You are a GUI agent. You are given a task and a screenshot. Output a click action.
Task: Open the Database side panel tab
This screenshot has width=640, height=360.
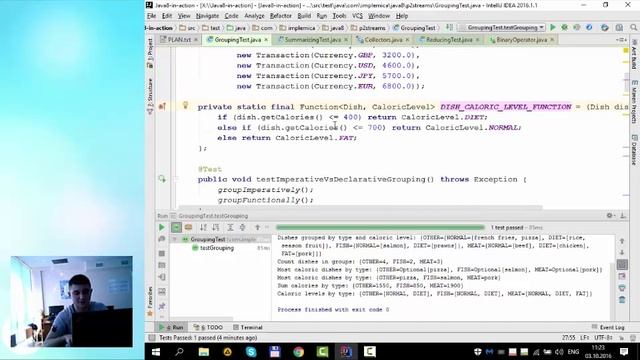[x=634, y=150]
